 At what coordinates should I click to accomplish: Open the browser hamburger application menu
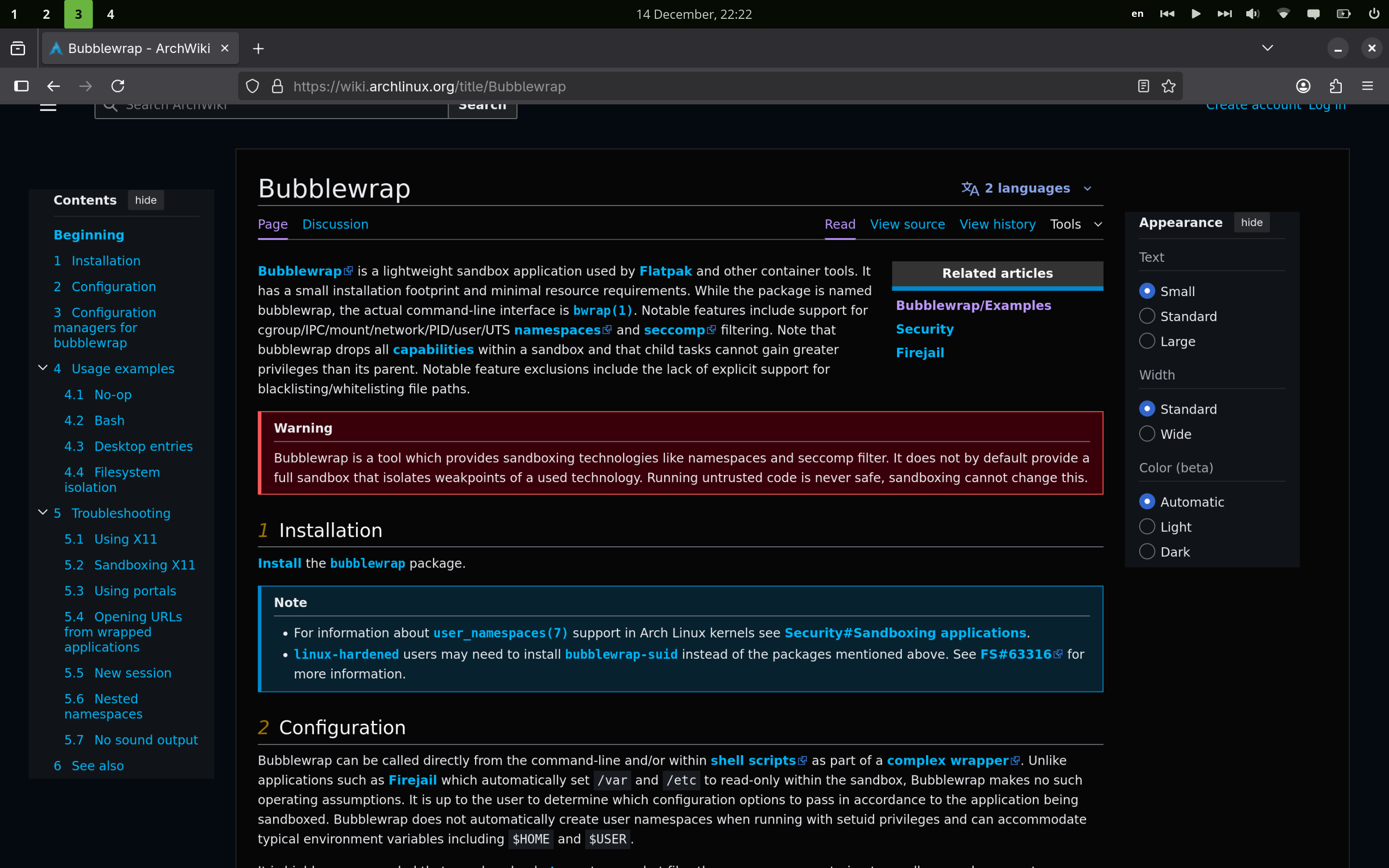(1367, 86)
